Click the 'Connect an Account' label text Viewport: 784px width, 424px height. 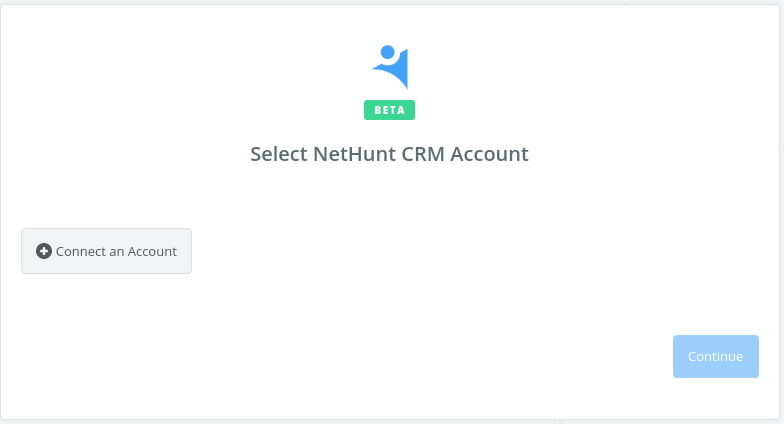point(116,252)
